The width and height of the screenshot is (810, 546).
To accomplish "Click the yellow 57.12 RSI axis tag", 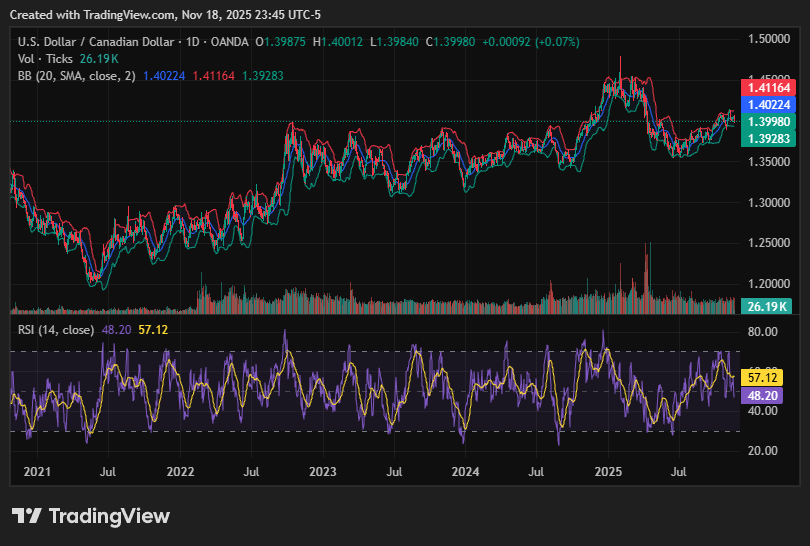I will coord(764,378).
